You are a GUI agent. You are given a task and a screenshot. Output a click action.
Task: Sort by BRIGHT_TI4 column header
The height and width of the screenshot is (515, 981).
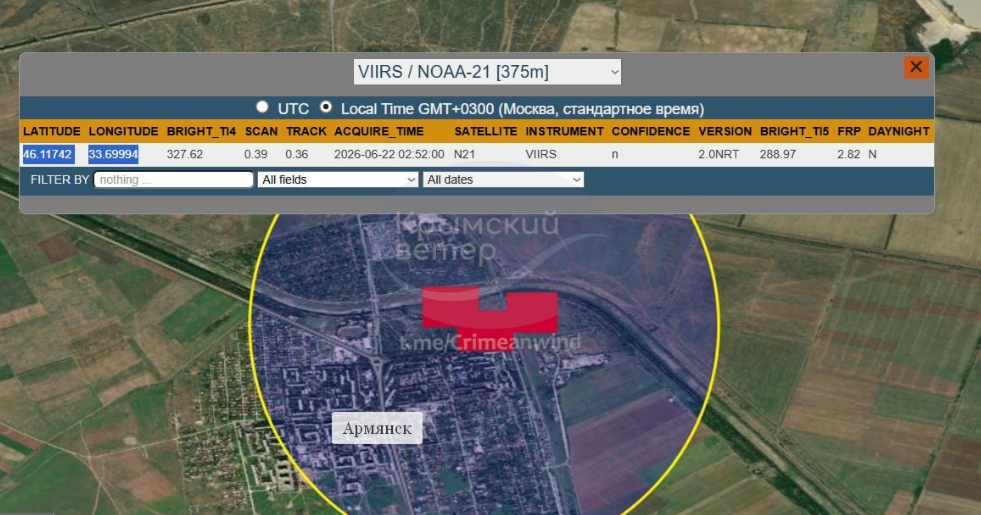201,131
